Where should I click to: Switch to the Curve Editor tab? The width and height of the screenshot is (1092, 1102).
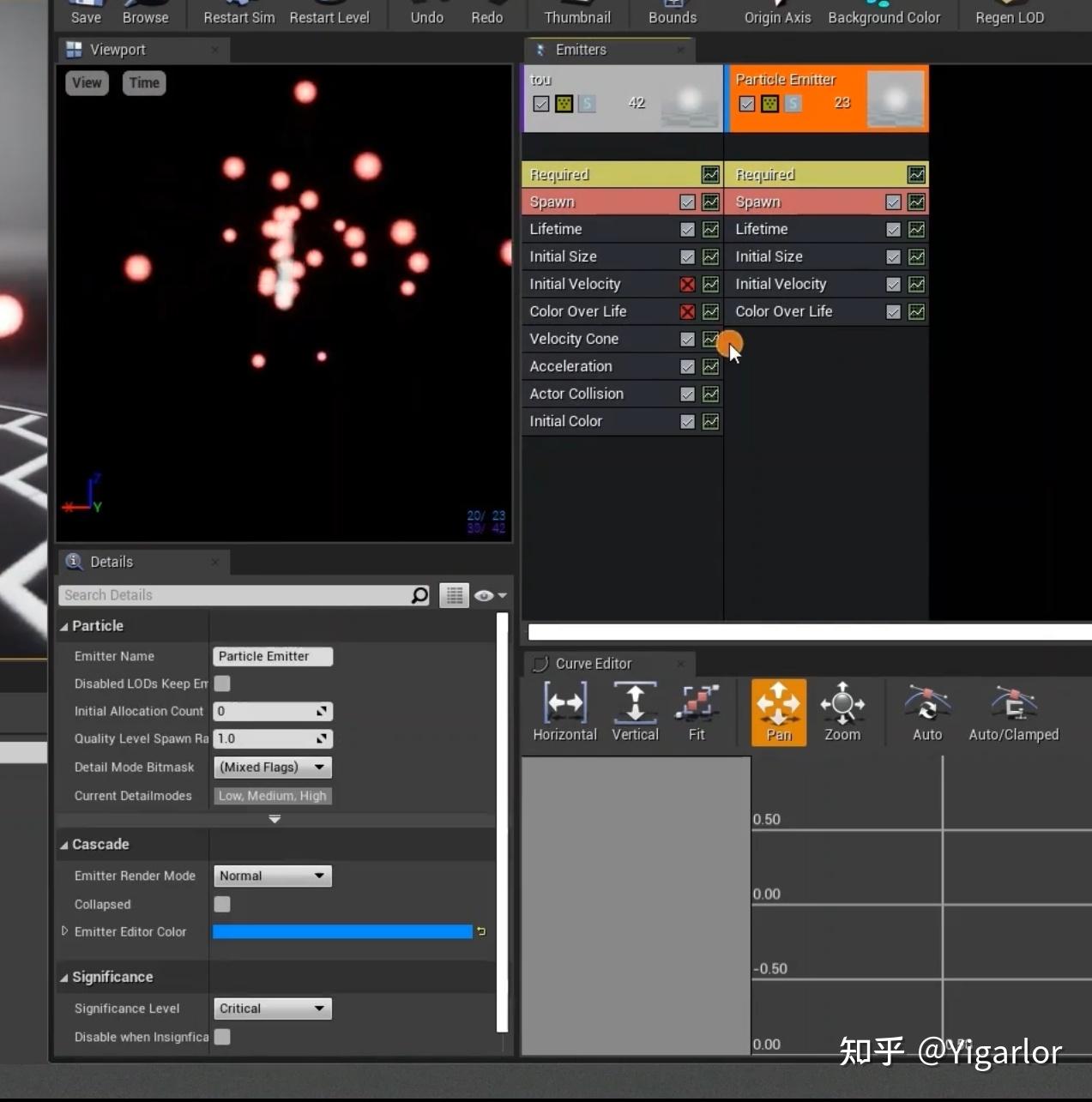click(609, 664)
